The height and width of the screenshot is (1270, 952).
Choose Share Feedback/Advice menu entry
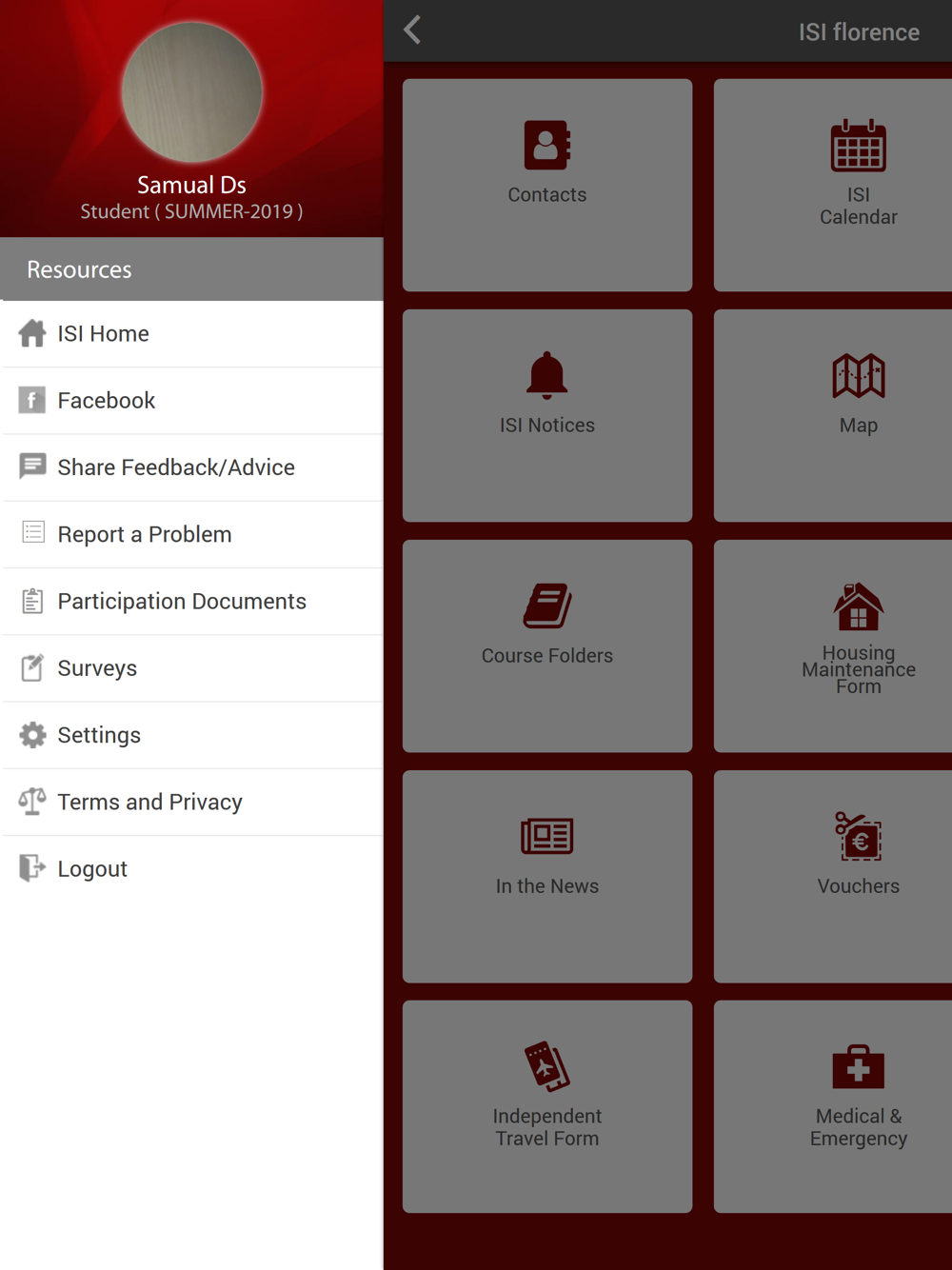click(193, 466)
